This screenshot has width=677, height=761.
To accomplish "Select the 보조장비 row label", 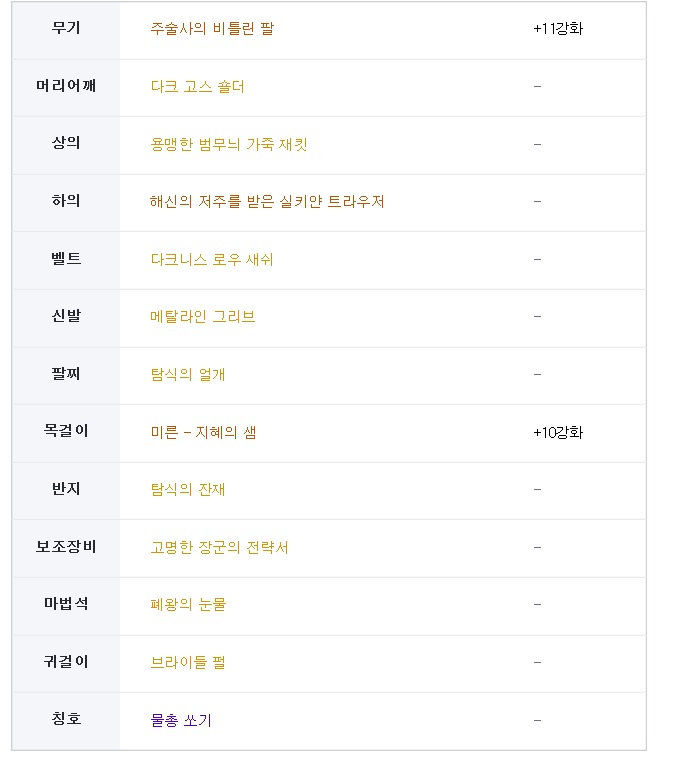I will [66, 547].
